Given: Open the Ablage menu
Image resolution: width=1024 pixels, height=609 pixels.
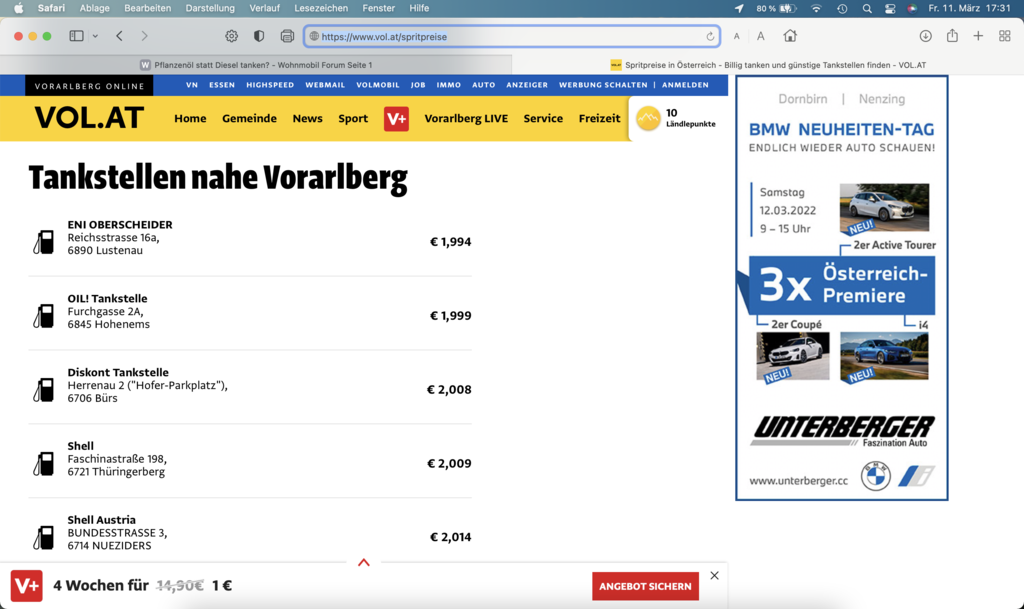Looking at the screenshot, I should coord(95,8).
